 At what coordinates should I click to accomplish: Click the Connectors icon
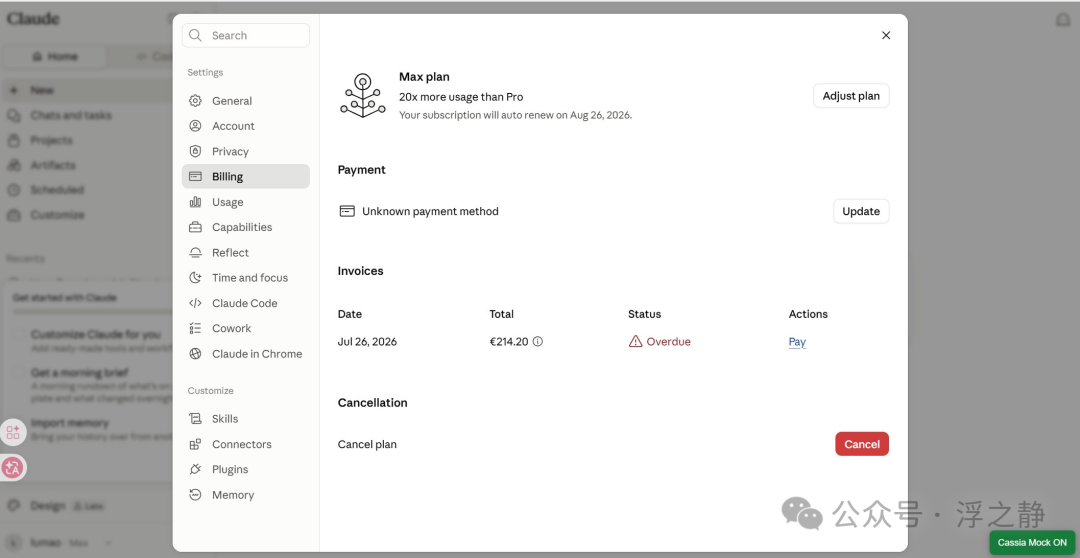(x=196, y=444)
